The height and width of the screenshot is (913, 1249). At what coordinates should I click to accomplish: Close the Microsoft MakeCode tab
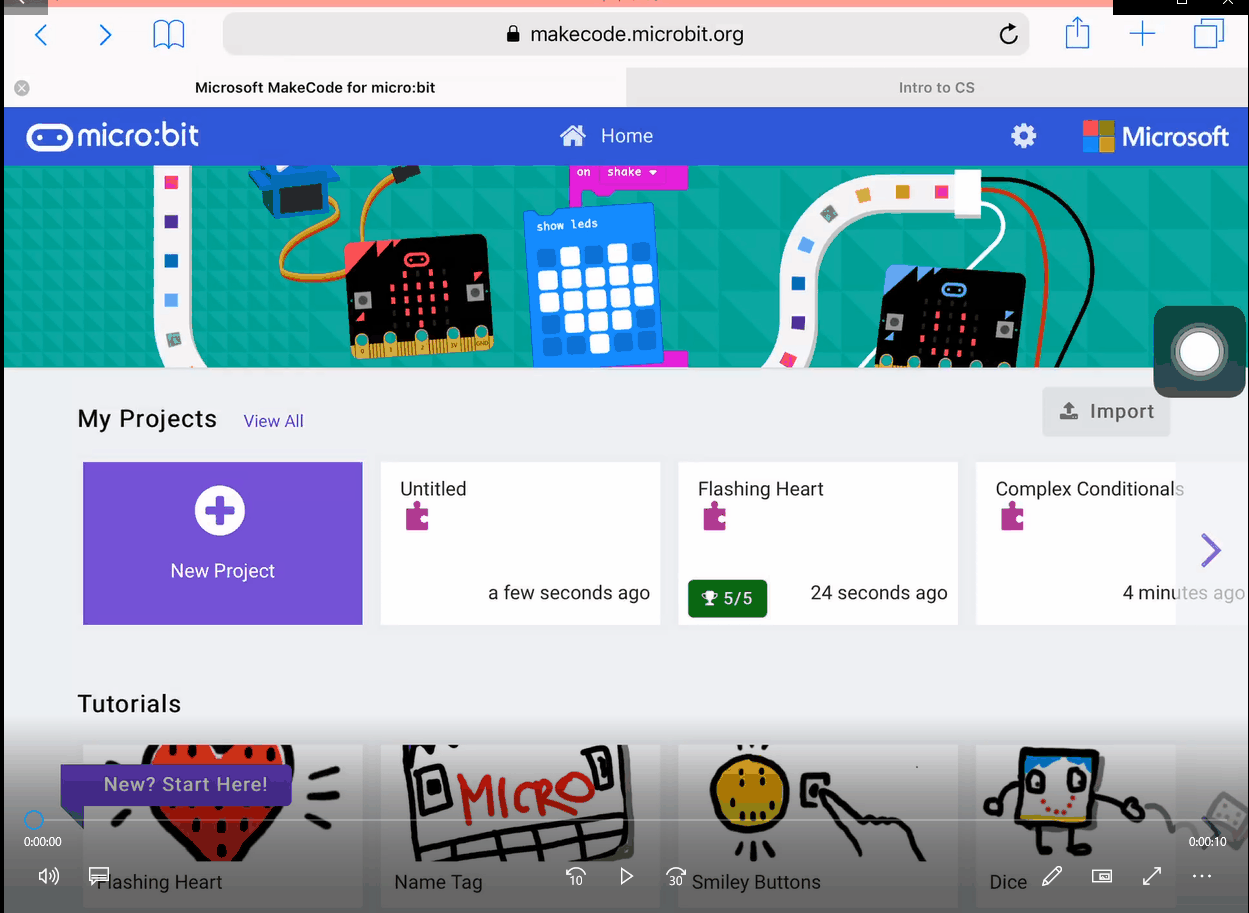click(x=22, y=88)
